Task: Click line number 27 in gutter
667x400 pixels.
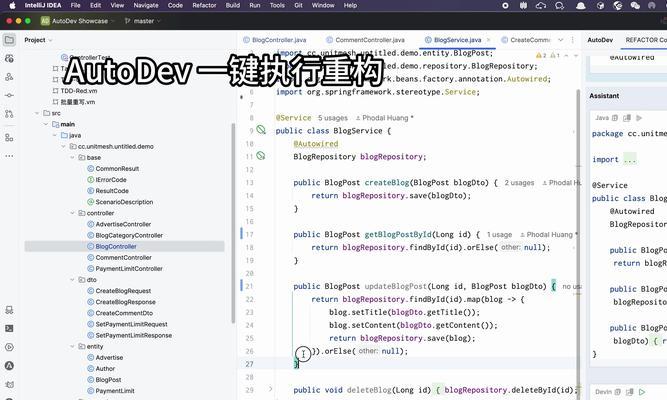Action: (249, 364)
